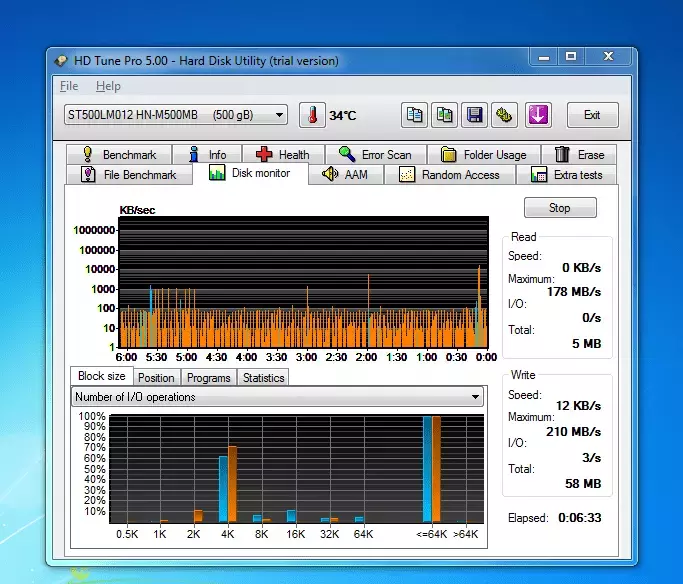Expand the Number of I/O operations dropdown
Screen dimensions: 683x584
[277, 397]
